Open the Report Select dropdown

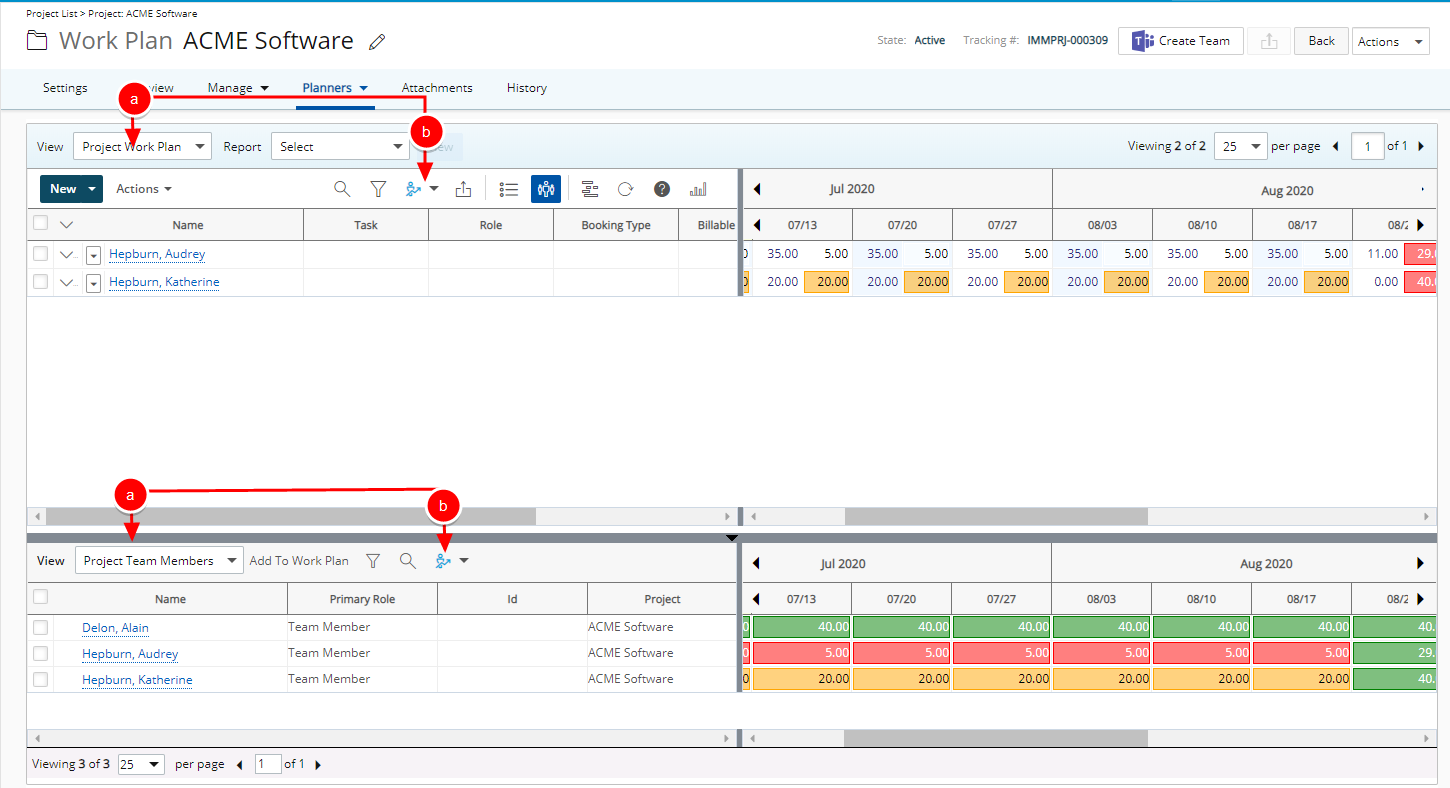(340, 146)
